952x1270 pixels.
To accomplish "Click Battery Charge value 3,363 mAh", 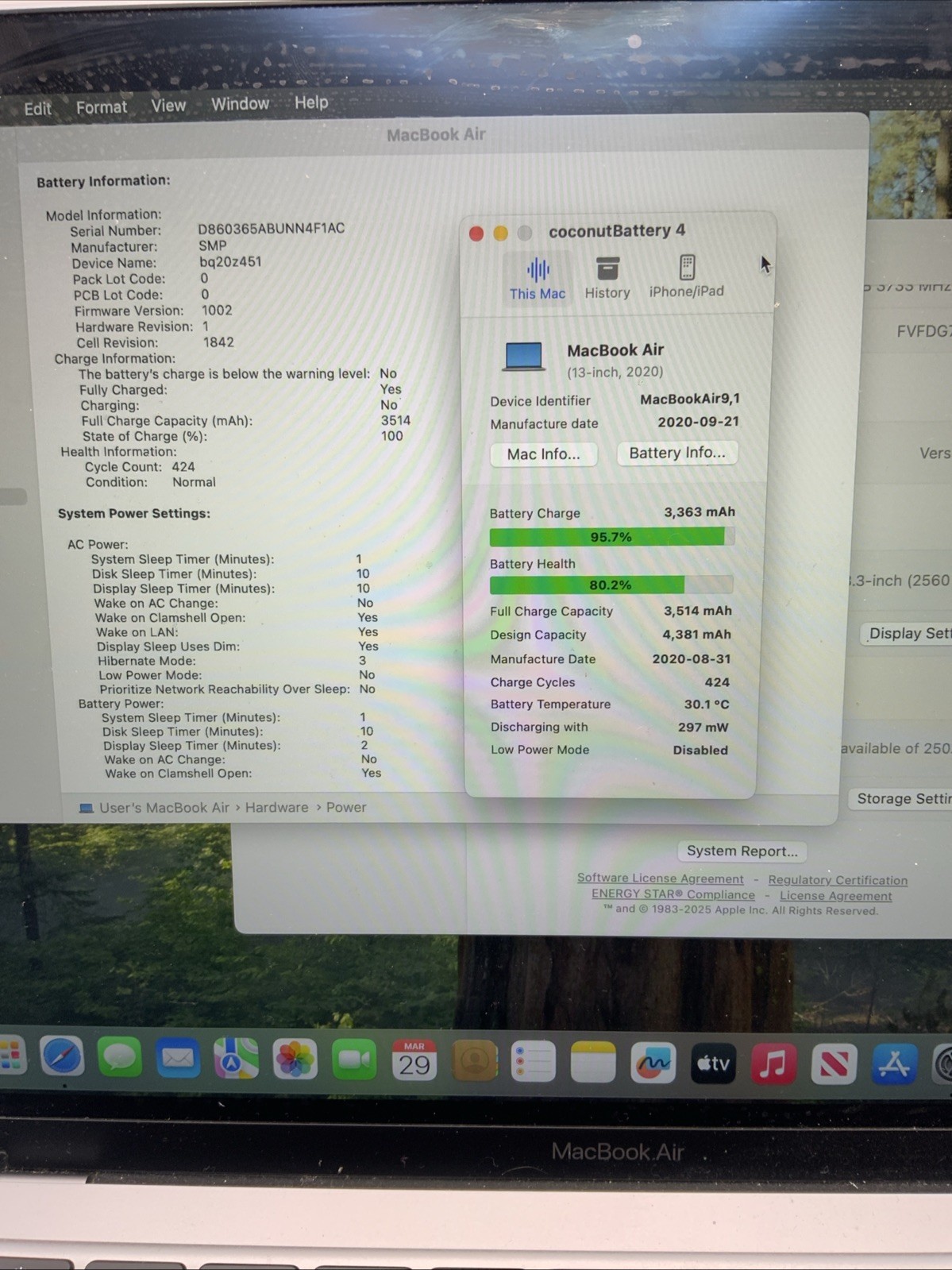I will pos(700,512).
